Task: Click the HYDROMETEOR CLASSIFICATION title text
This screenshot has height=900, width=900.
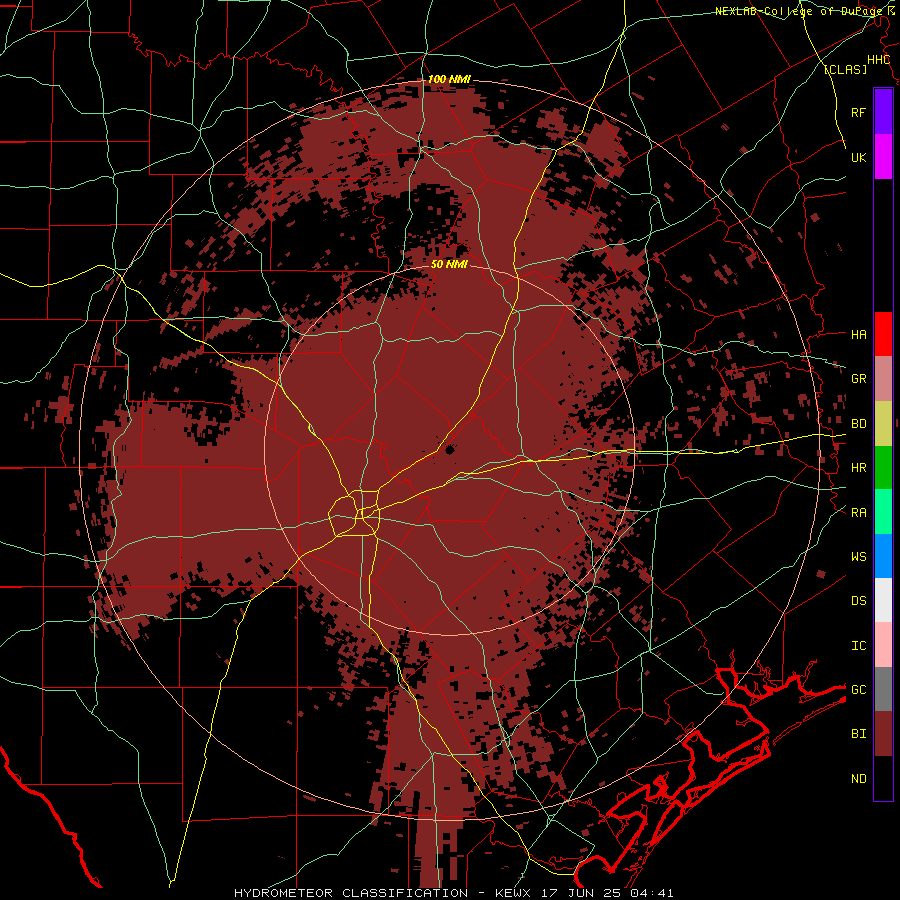Action: click(x=351, y=893)
